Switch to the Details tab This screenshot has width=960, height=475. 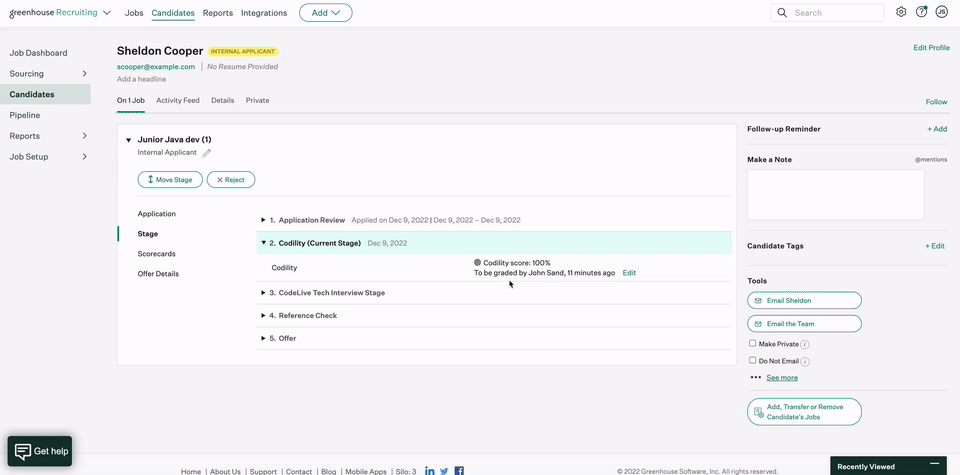[x=223, y=100]
